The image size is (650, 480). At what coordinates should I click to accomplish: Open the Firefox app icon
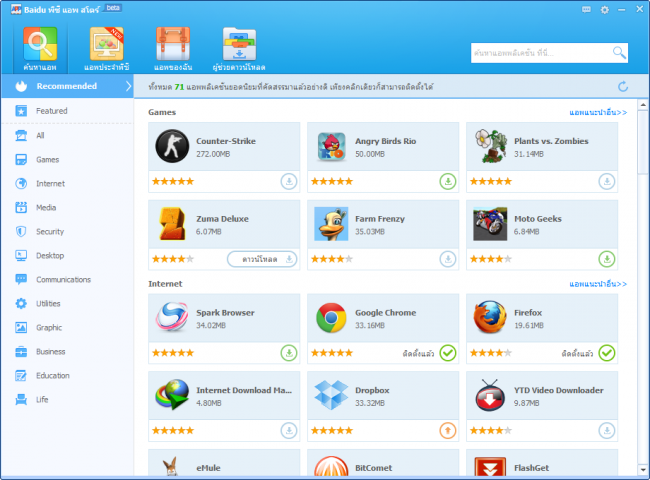pos(490,318)
